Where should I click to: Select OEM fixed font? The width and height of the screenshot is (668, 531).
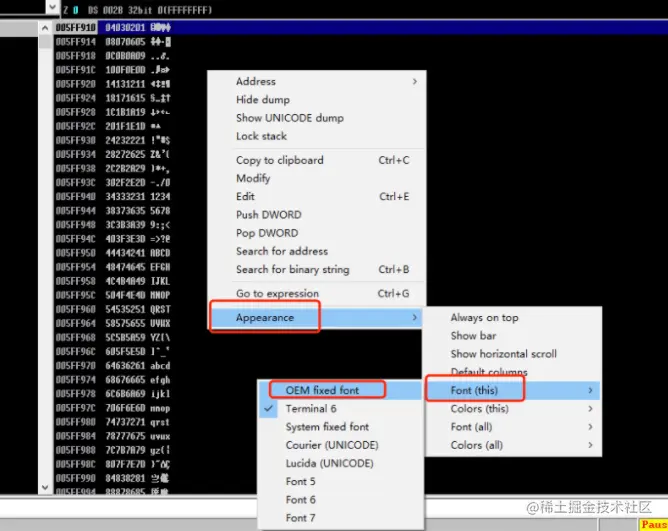pos(341,390)
